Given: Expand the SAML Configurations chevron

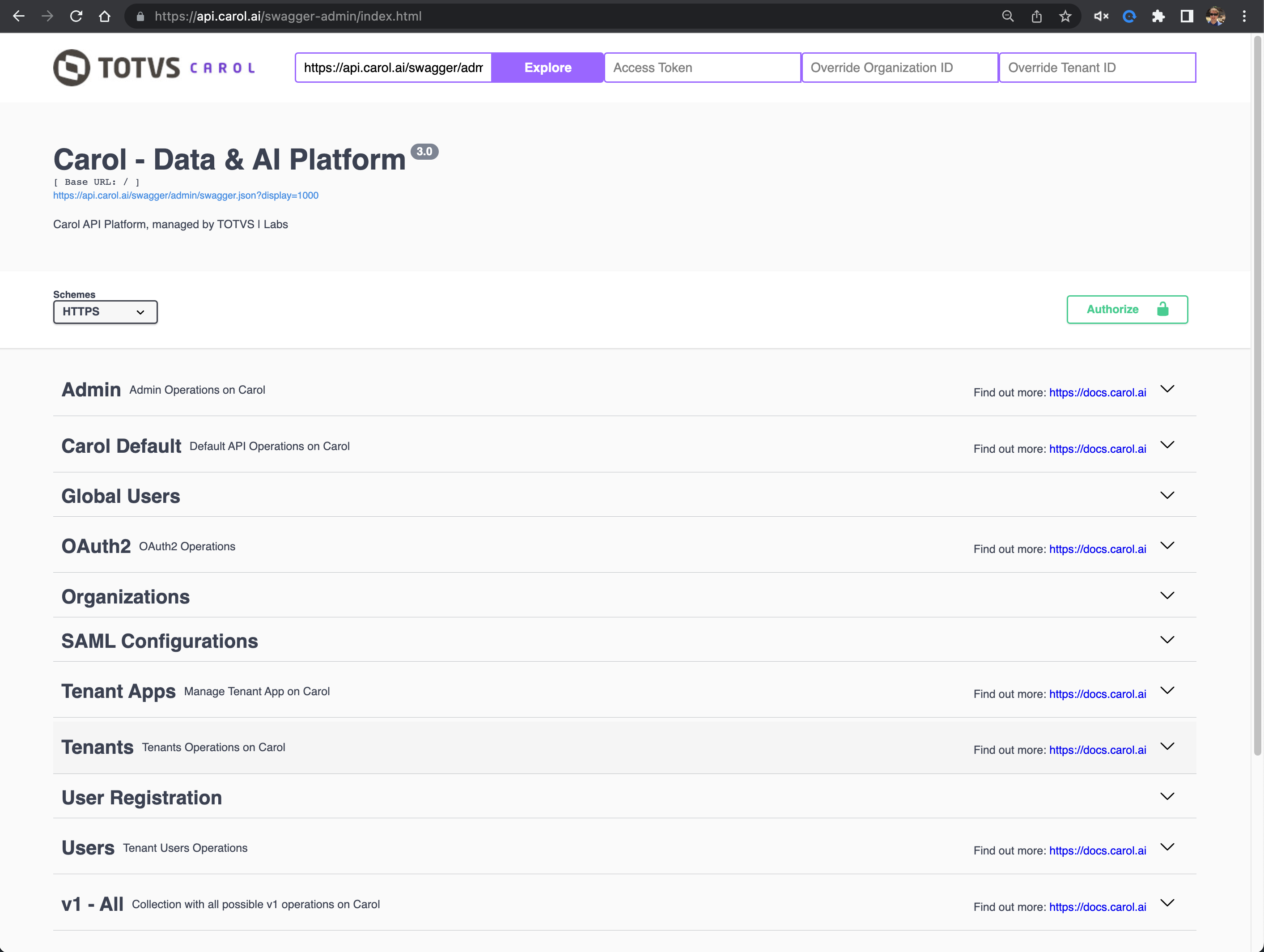Looking at the screenshot, I should click(1167, 640).
